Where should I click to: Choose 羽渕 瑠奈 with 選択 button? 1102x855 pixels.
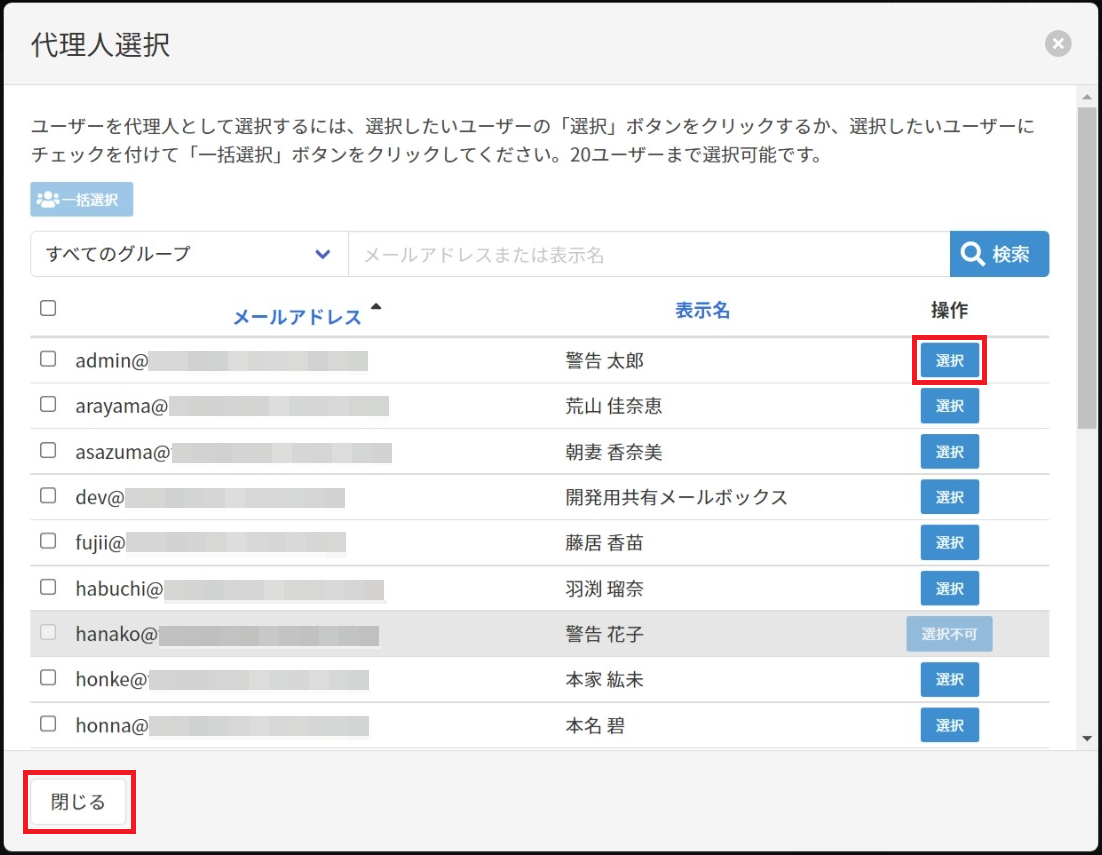coord(949,589)
